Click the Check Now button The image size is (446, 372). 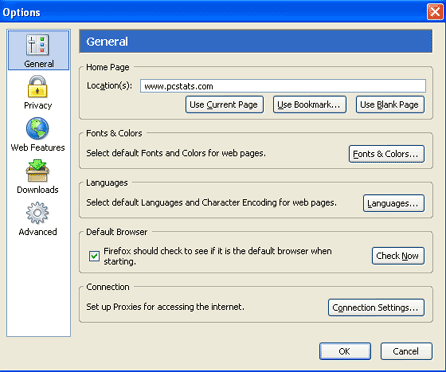[x=398, y=256]
